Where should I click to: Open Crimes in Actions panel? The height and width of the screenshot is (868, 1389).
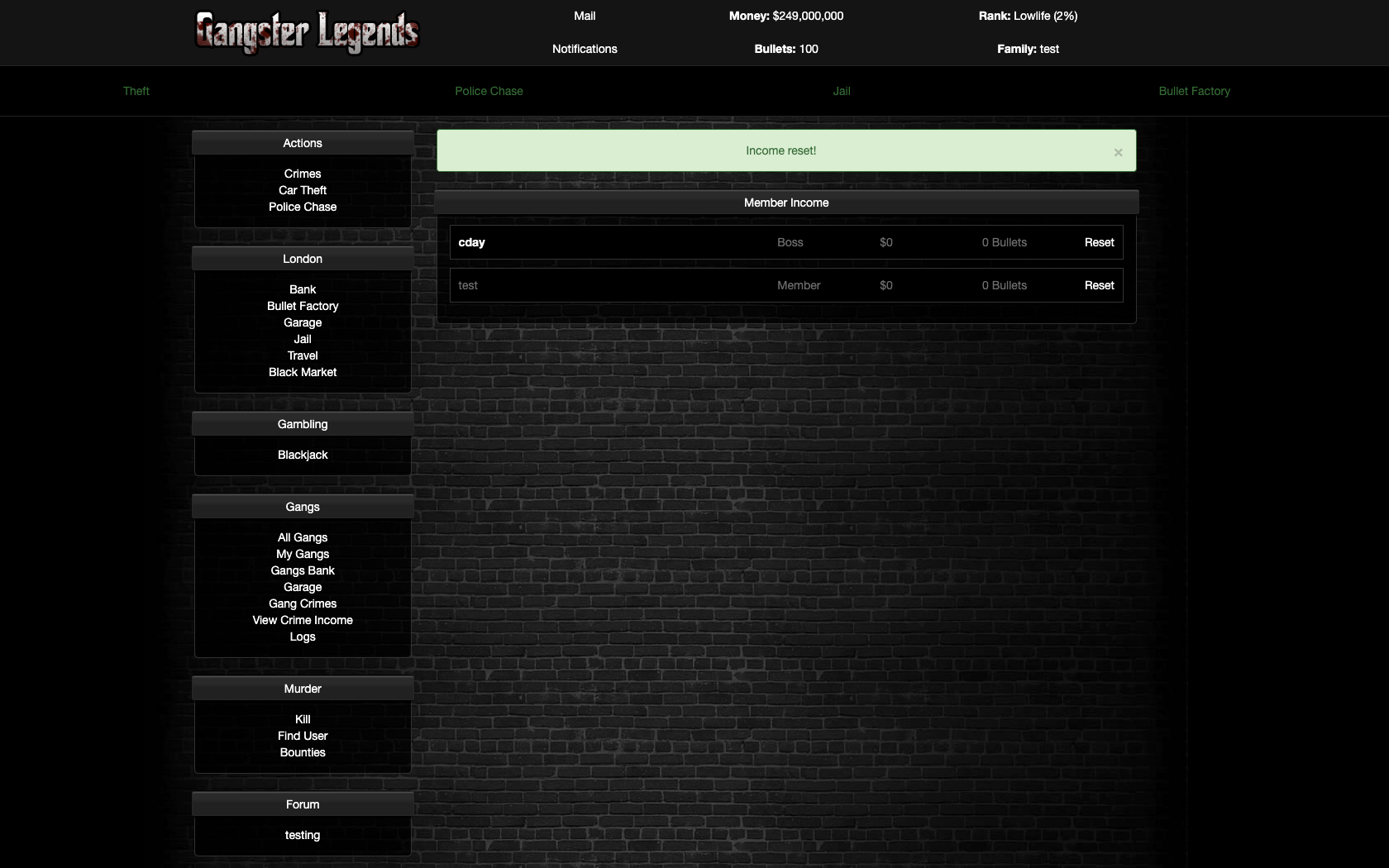[x=303, y=174]
